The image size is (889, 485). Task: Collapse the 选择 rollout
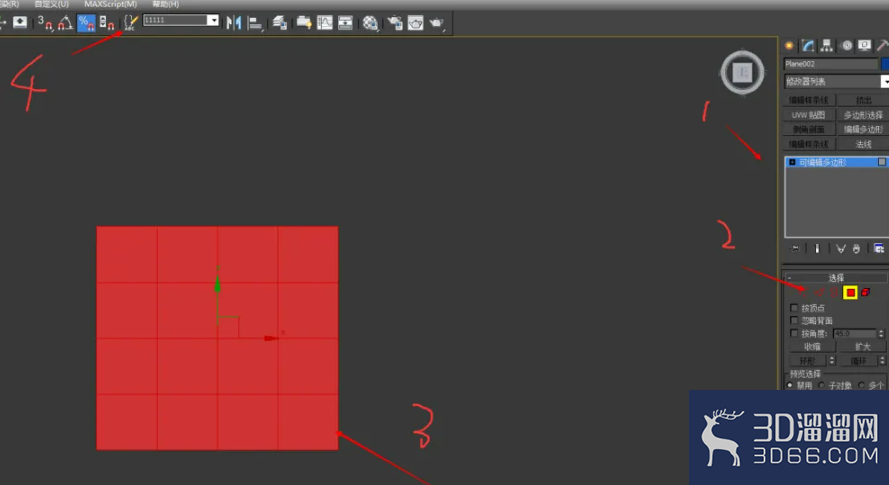(x=836, y=277)
